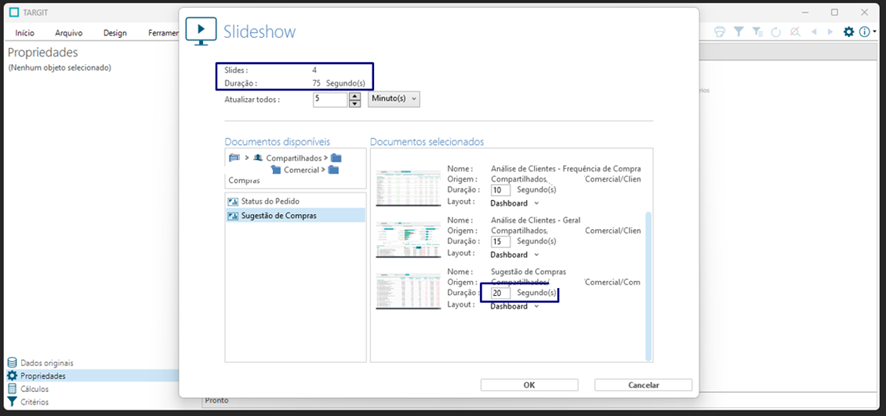
Task: Select Status do Pedido document
Action: coord(296,201)
